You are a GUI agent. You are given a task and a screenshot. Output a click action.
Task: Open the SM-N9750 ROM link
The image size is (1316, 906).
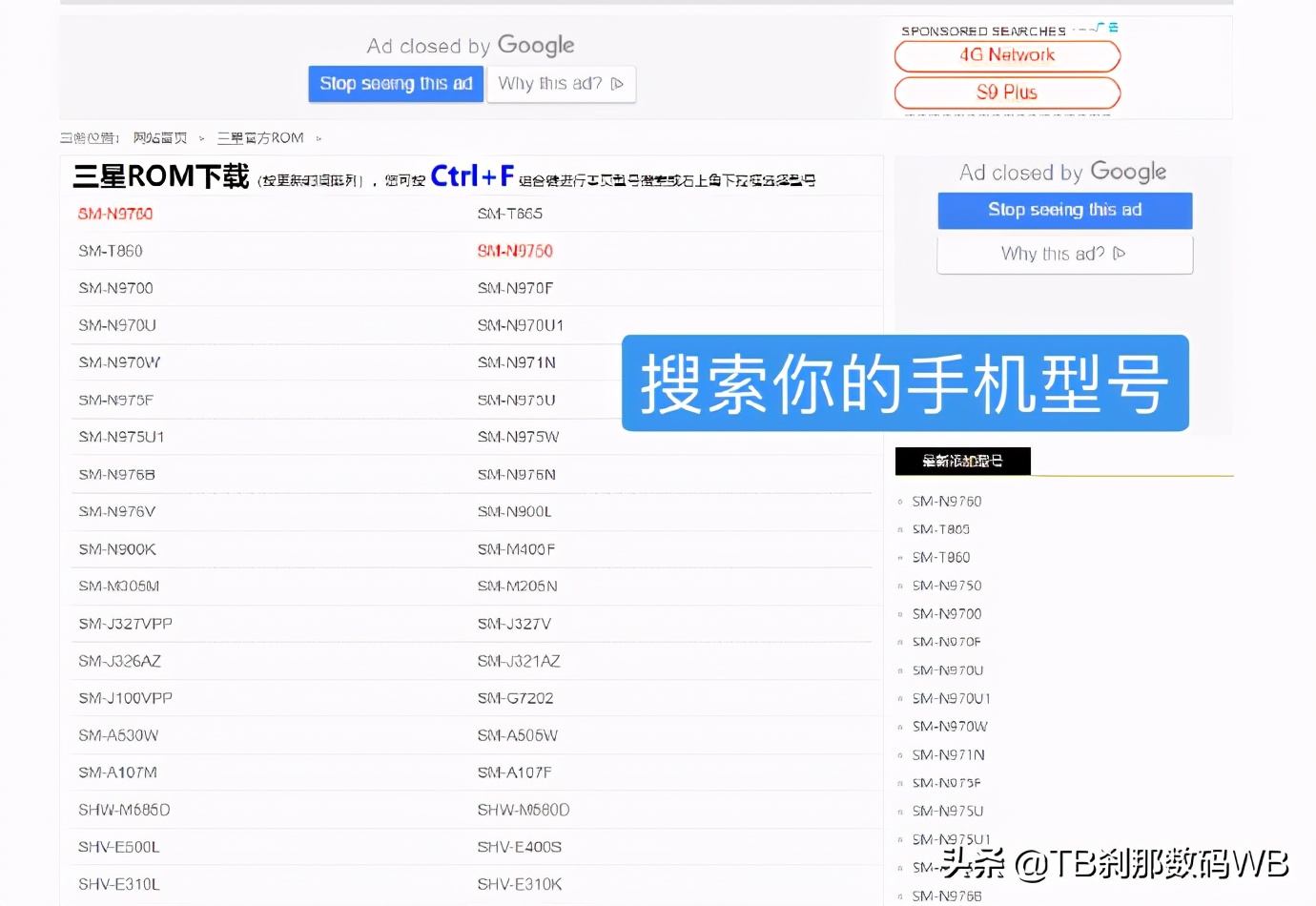click(x=514, y=251)
